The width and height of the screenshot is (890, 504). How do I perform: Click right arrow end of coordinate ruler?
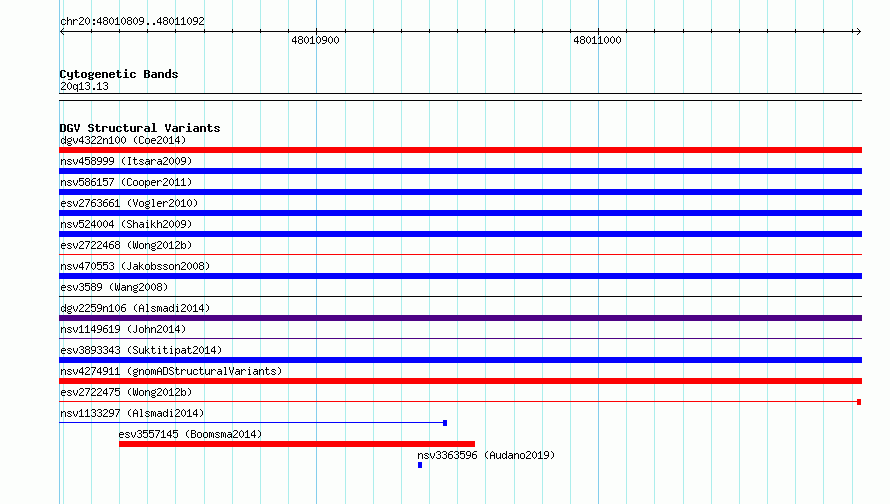click(858, 32)
